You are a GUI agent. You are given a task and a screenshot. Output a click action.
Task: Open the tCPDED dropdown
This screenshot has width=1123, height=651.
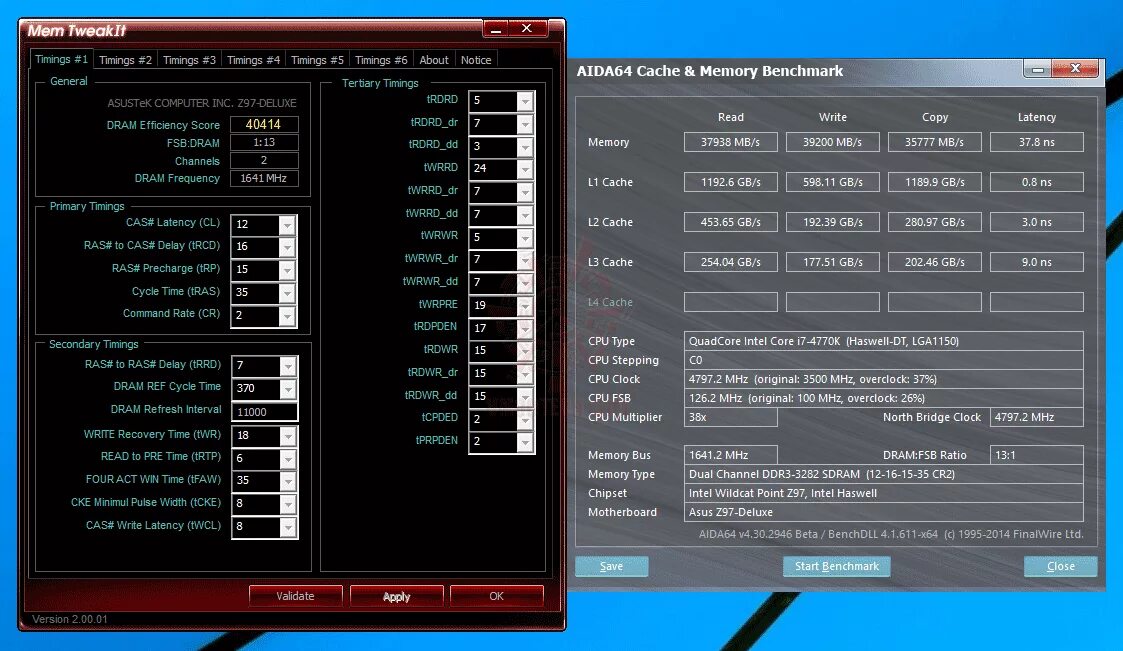coord(525,420)
